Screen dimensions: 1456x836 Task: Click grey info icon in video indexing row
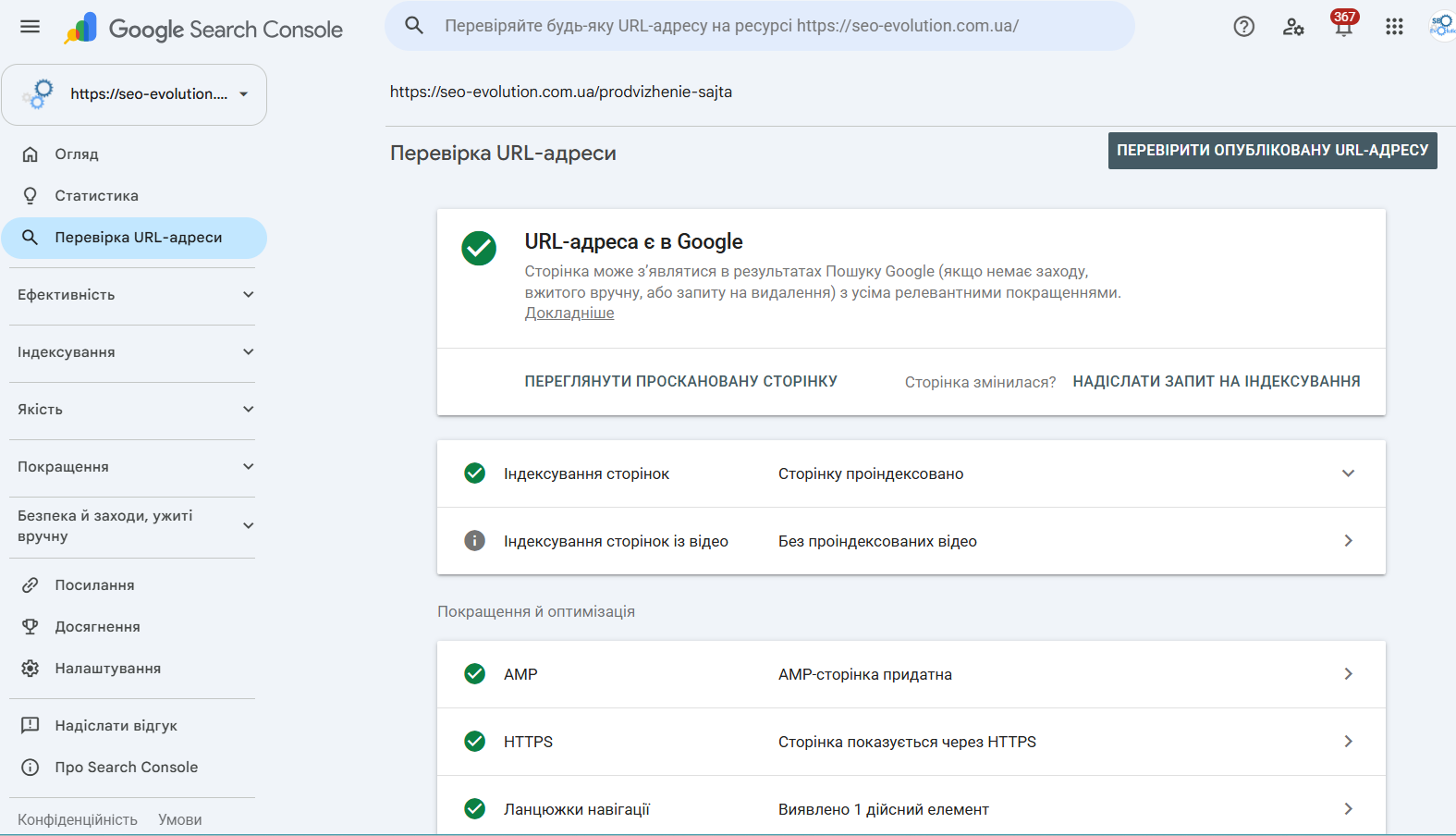(x=475, y=541)
